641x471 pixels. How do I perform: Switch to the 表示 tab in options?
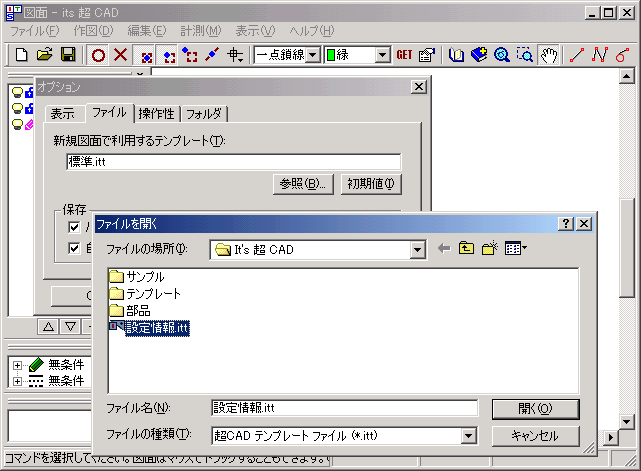[x=63, y=114]
